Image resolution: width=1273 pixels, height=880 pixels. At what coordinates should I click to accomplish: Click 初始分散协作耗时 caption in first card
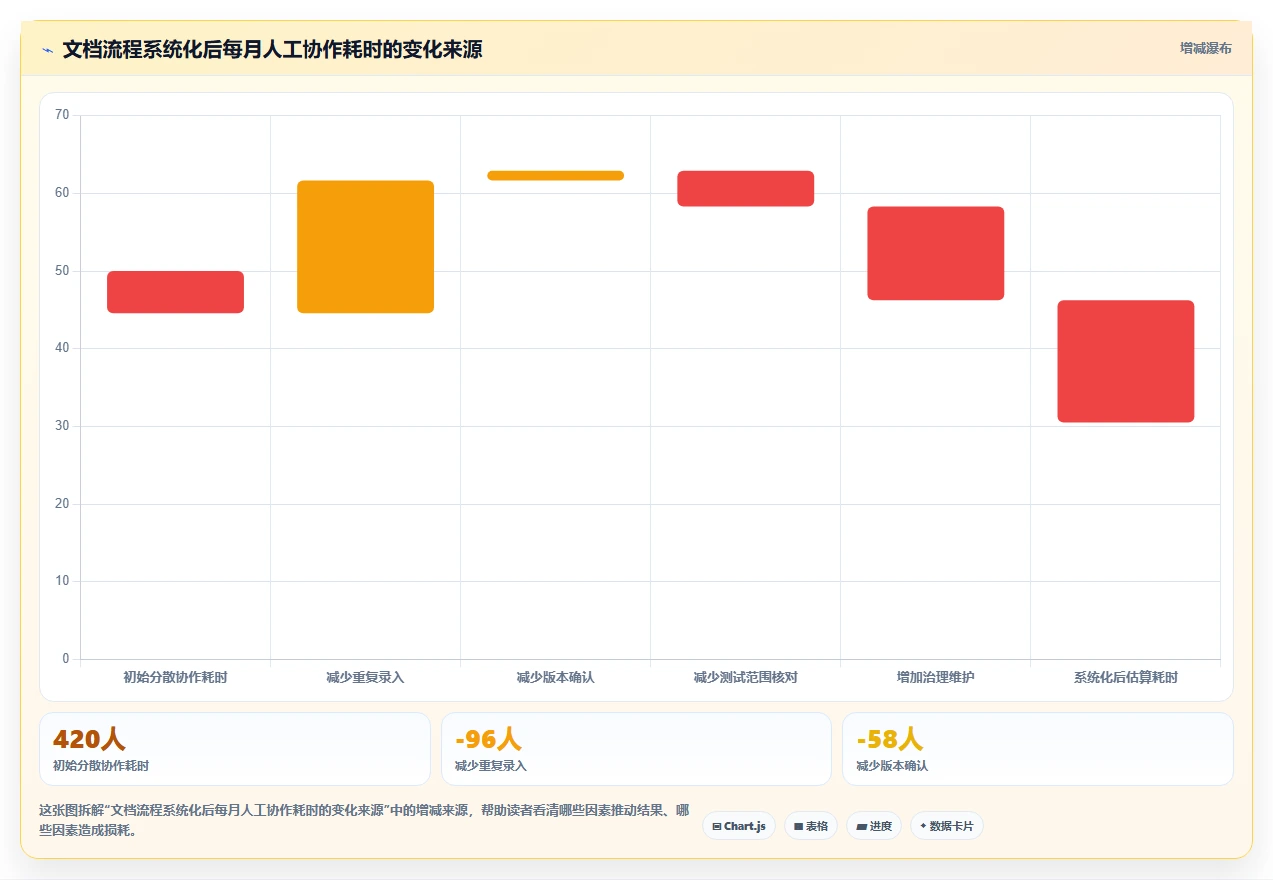101,766
